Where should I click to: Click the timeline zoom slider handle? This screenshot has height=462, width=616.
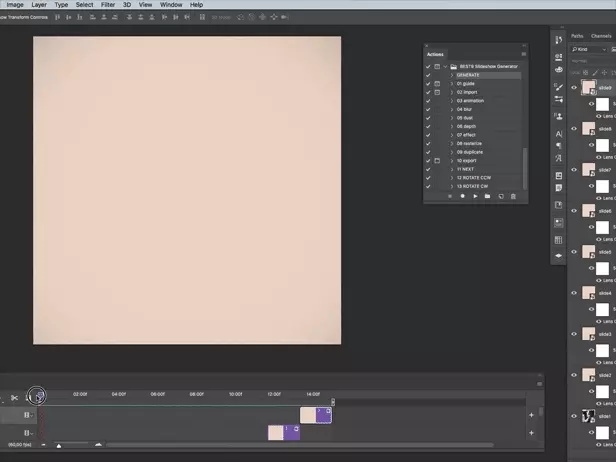coord(59,446)
